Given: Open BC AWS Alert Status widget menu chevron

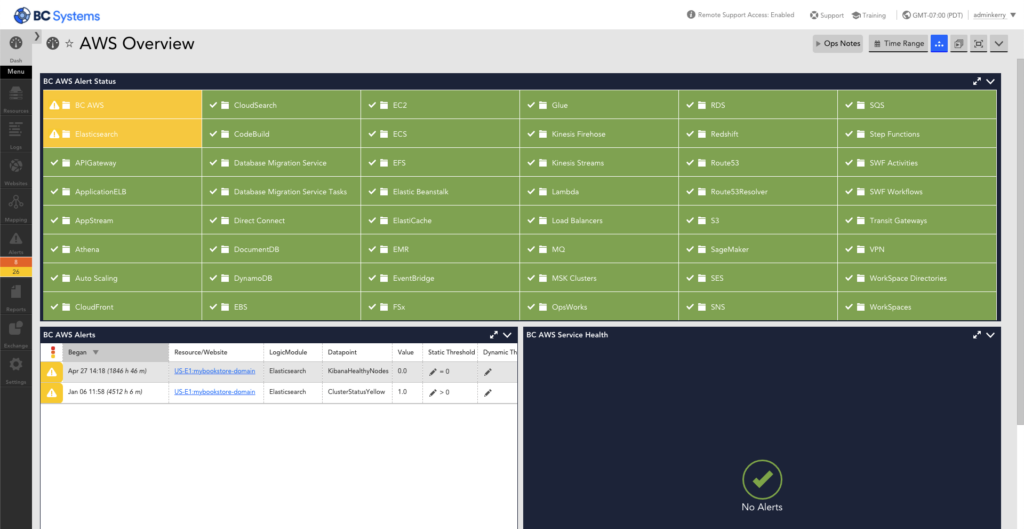Looking at the screenshot, I should pos(991,82).
